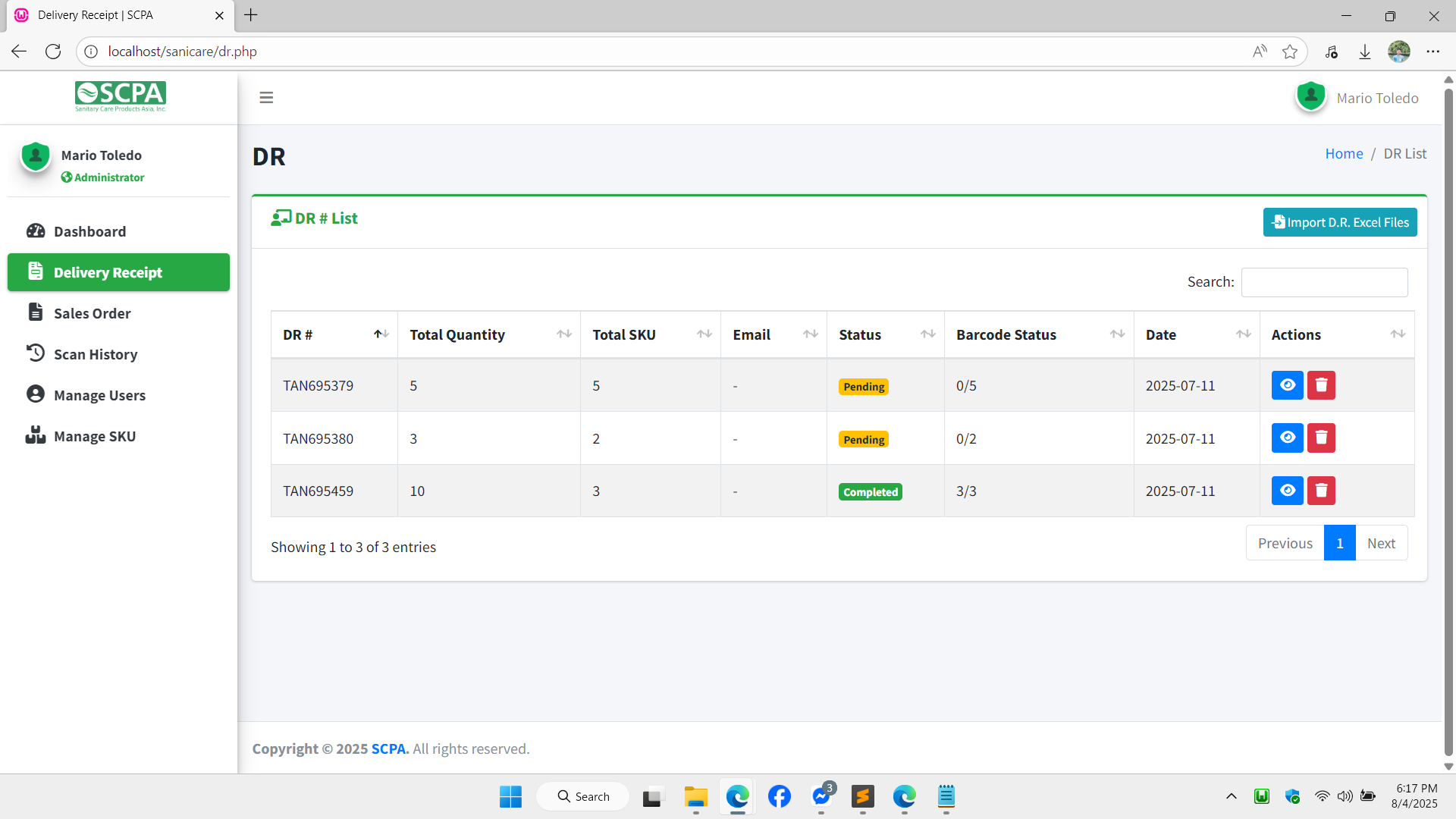Viewport: 1456px width, 819px height.
Task: Delete the TAN695459 delivery receipt row
Action: click(x=1321, y=491)
